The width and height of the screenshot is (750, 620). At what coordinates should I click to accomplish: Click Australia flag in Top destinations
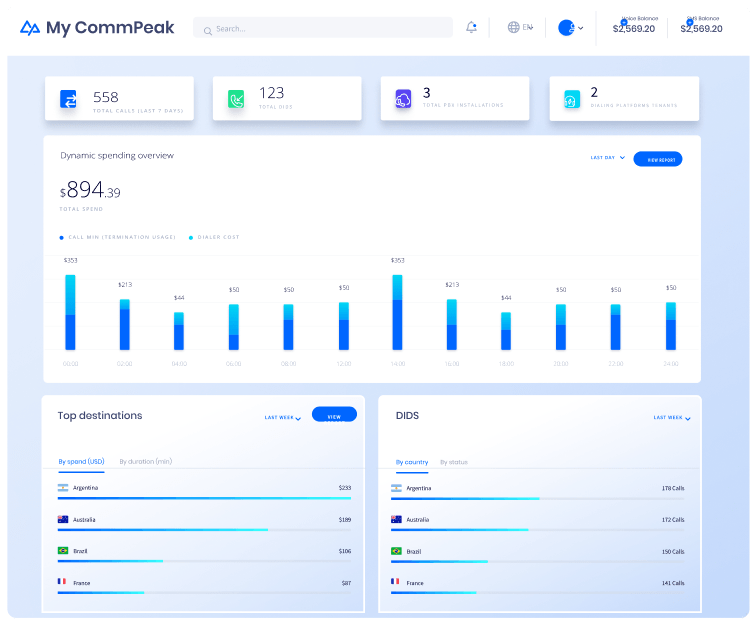click(x=63, y=519)
